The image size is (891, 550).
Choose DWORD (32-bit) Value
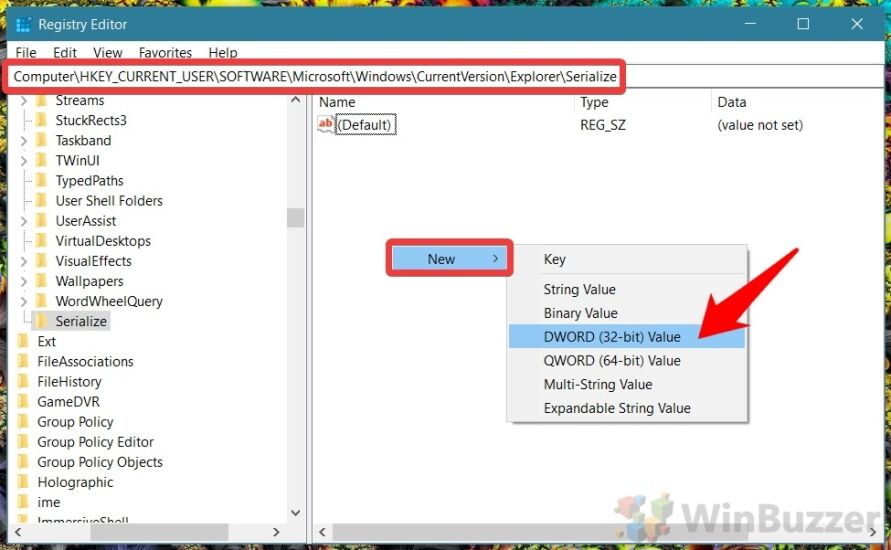627,337
